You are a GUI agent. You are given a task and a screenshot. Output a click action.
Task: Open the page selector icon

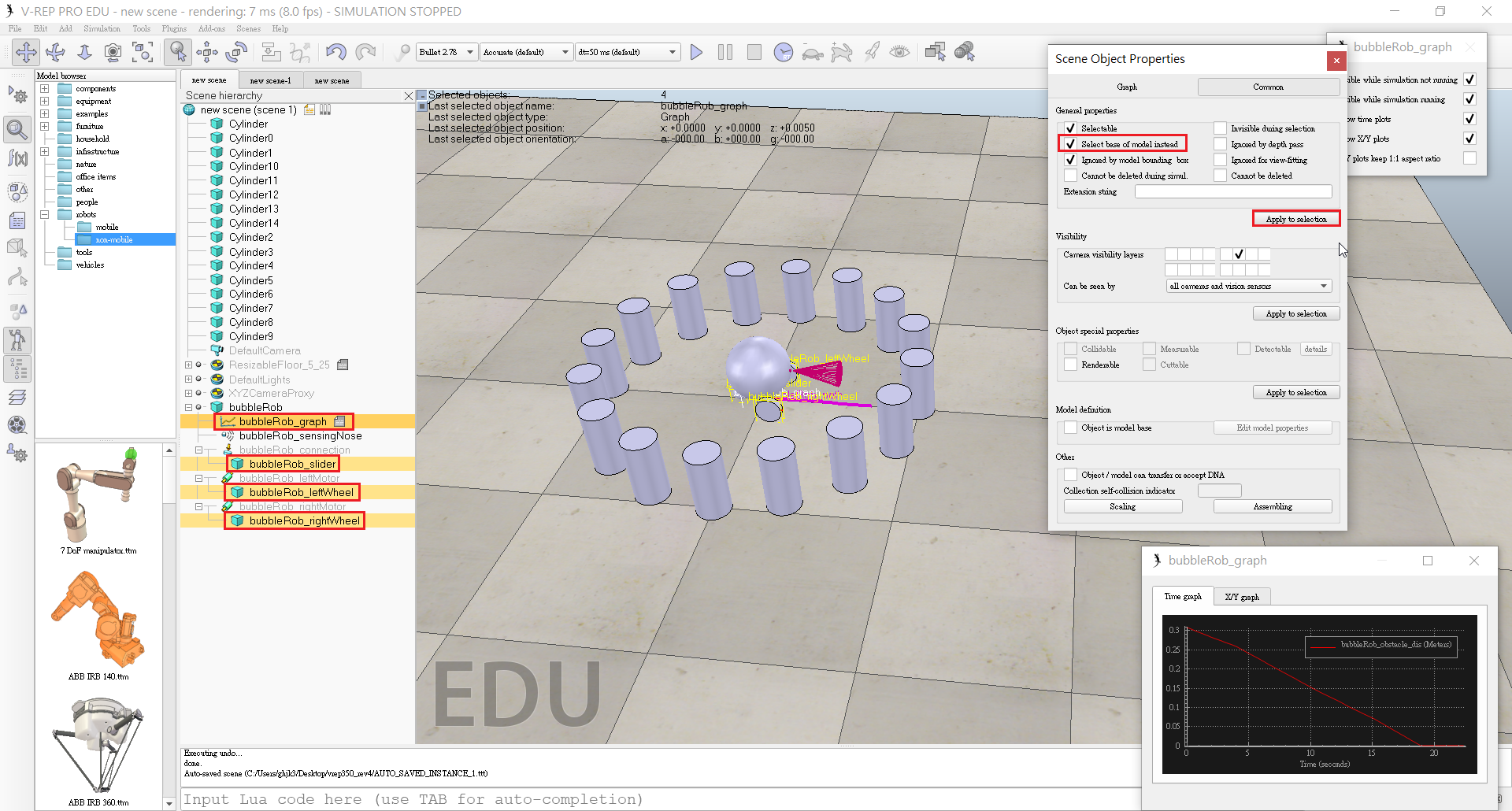[x=936, y=52]
